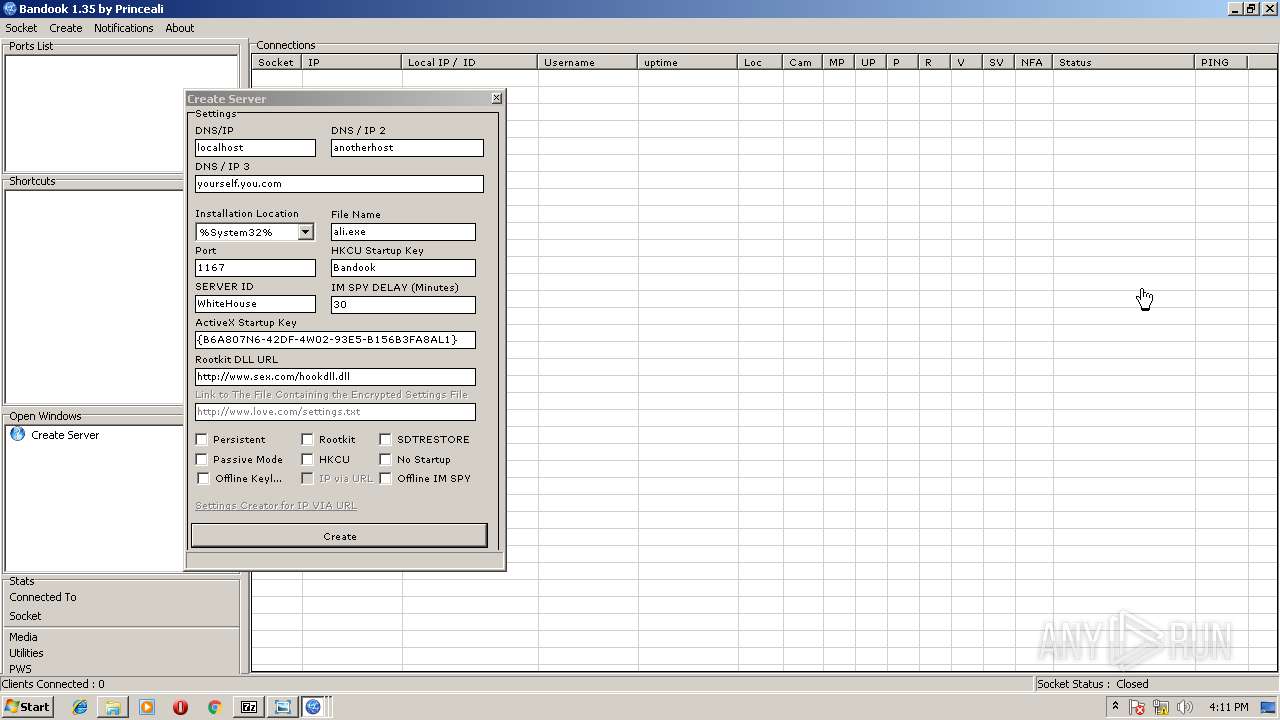
Task: Open the Media panel section
Action: (23, 637)
